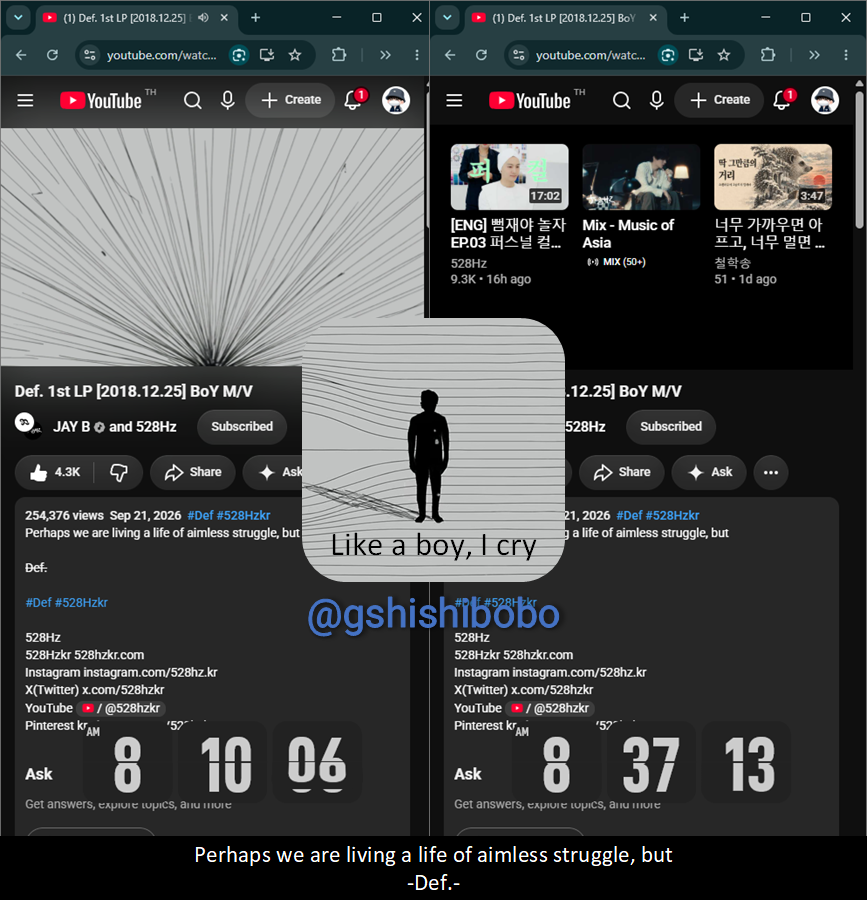Open Google Lens icon in left address bar
The height and width of the screenshot is (900, 867).
pyautogui.click(x=239, y=55)
